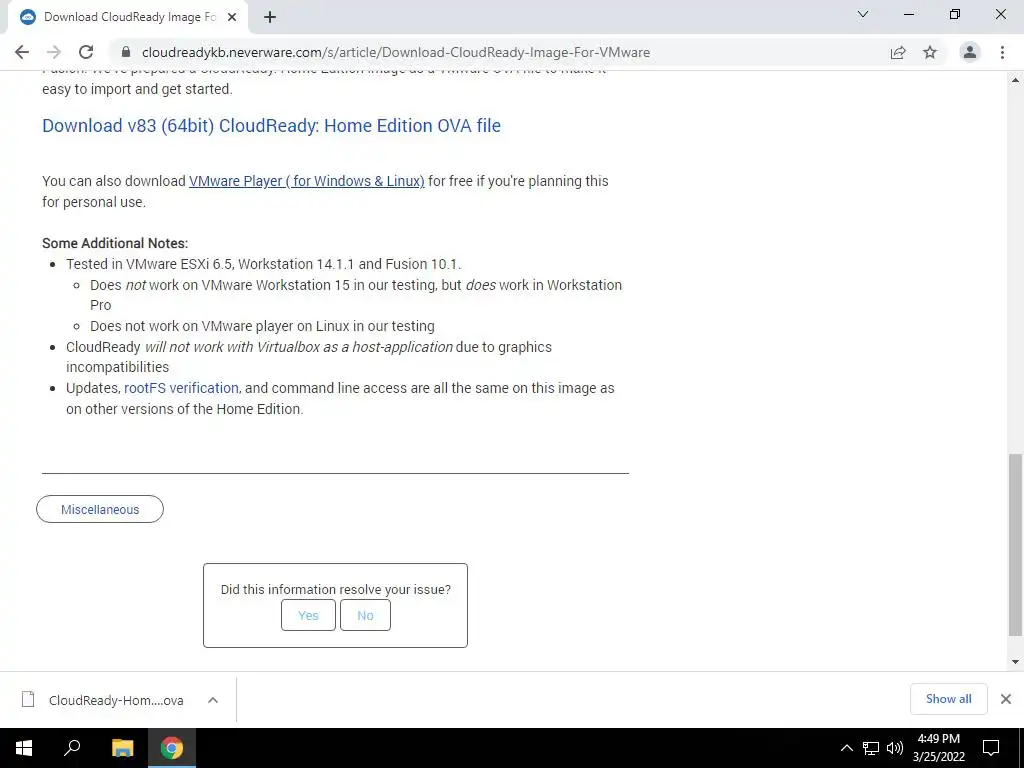Click the Chrome taskbar icon

[x=172, y=748]
